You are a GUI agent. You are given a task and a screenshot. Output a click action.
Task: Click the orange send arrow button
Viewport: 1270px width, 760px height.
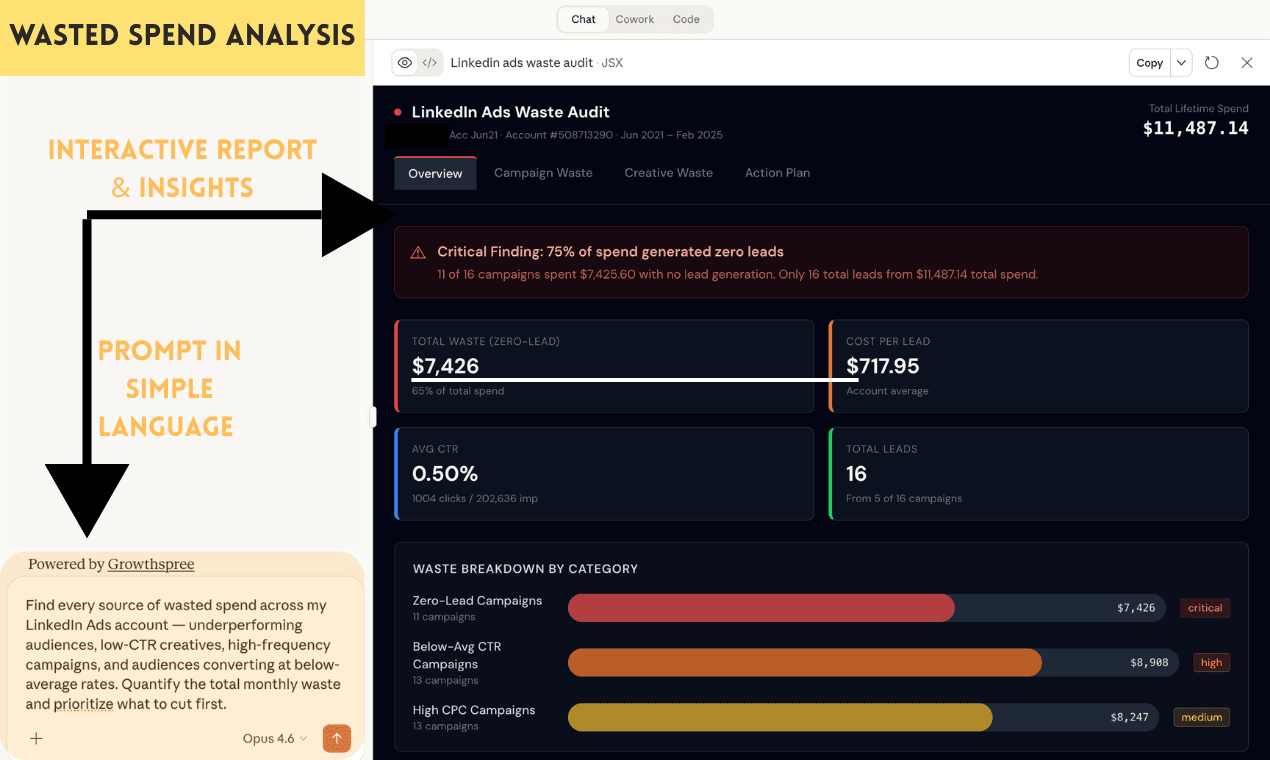point(337,738)
